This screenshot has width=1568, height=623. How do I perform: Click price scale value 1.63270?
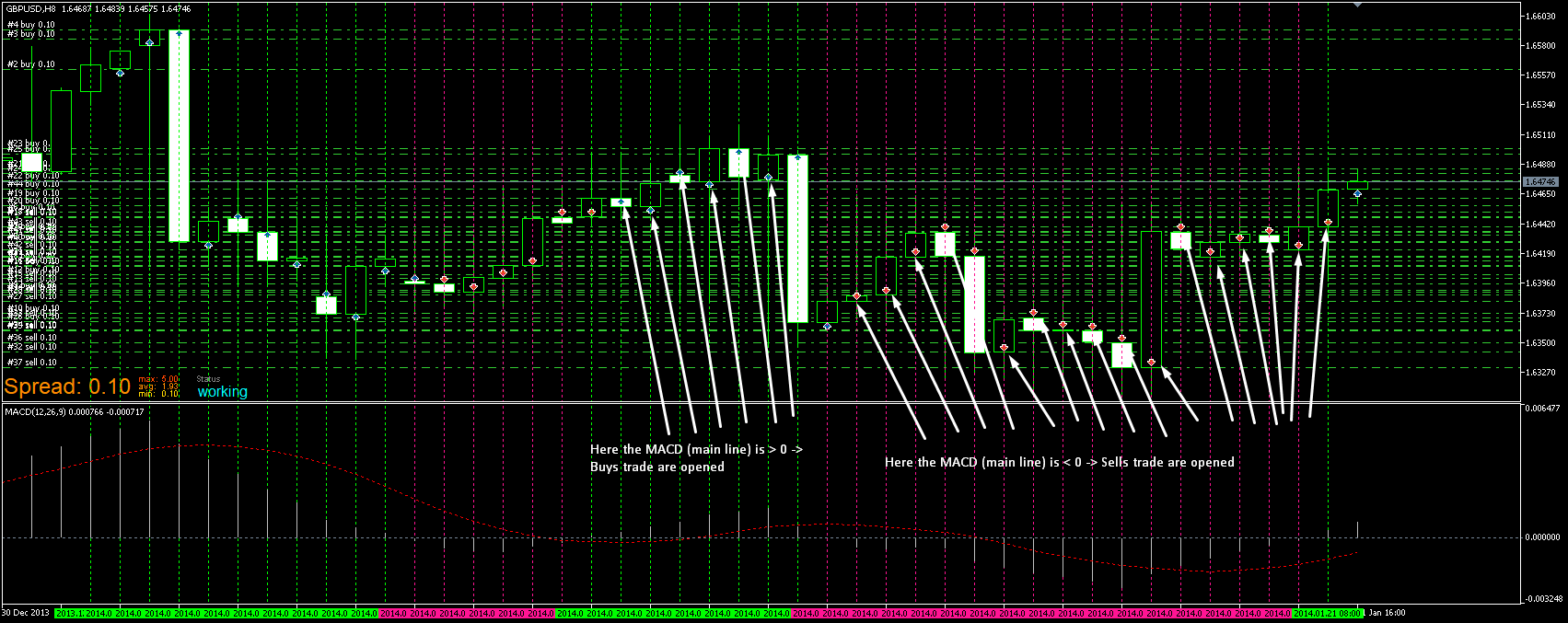click(1540, 372)
